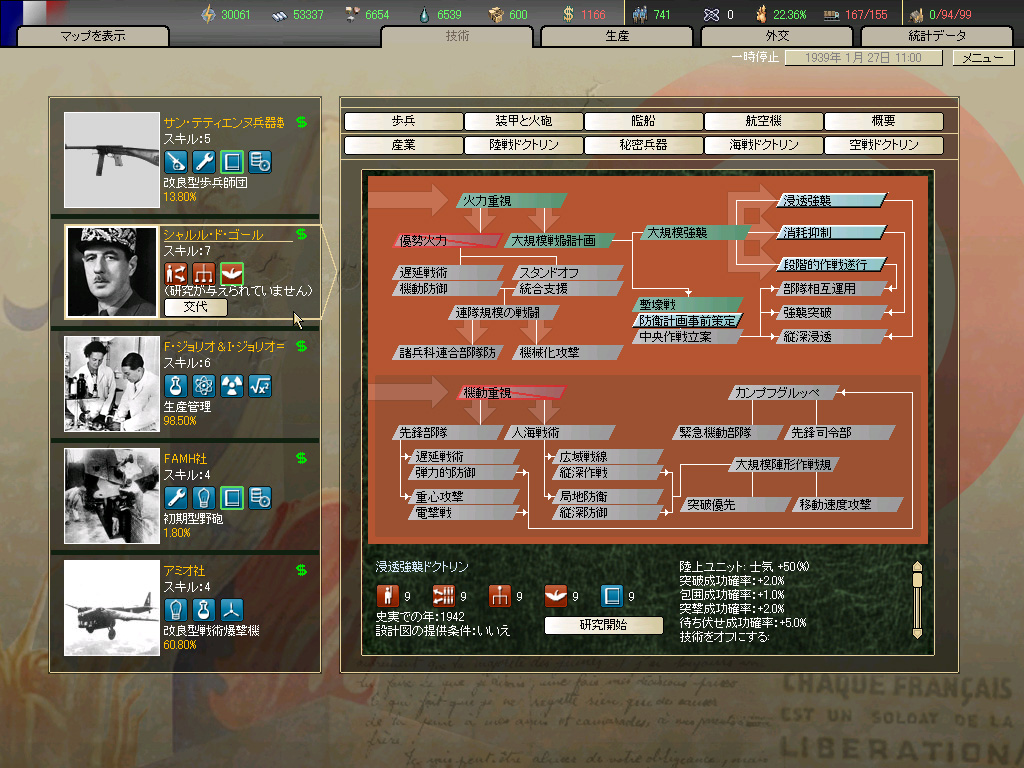
Task: Open the メニュー menu button
Action: click(x=981, y=58)
